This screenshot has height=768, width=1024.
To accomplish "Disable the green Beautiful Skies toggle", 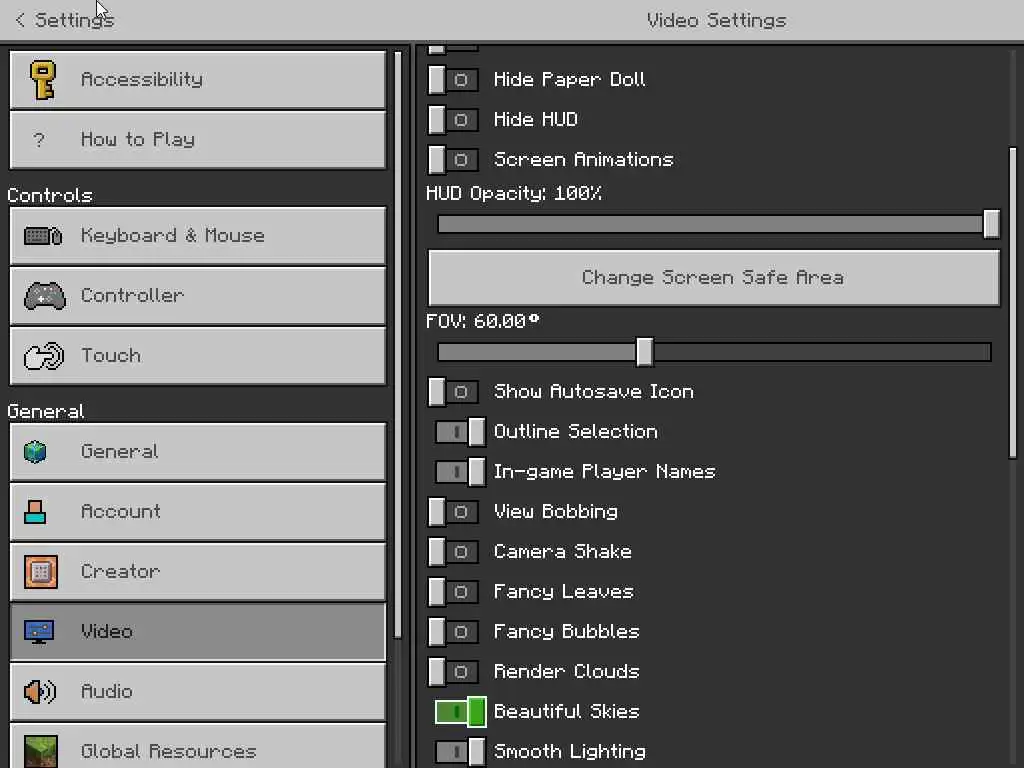I will click(460, 712).
